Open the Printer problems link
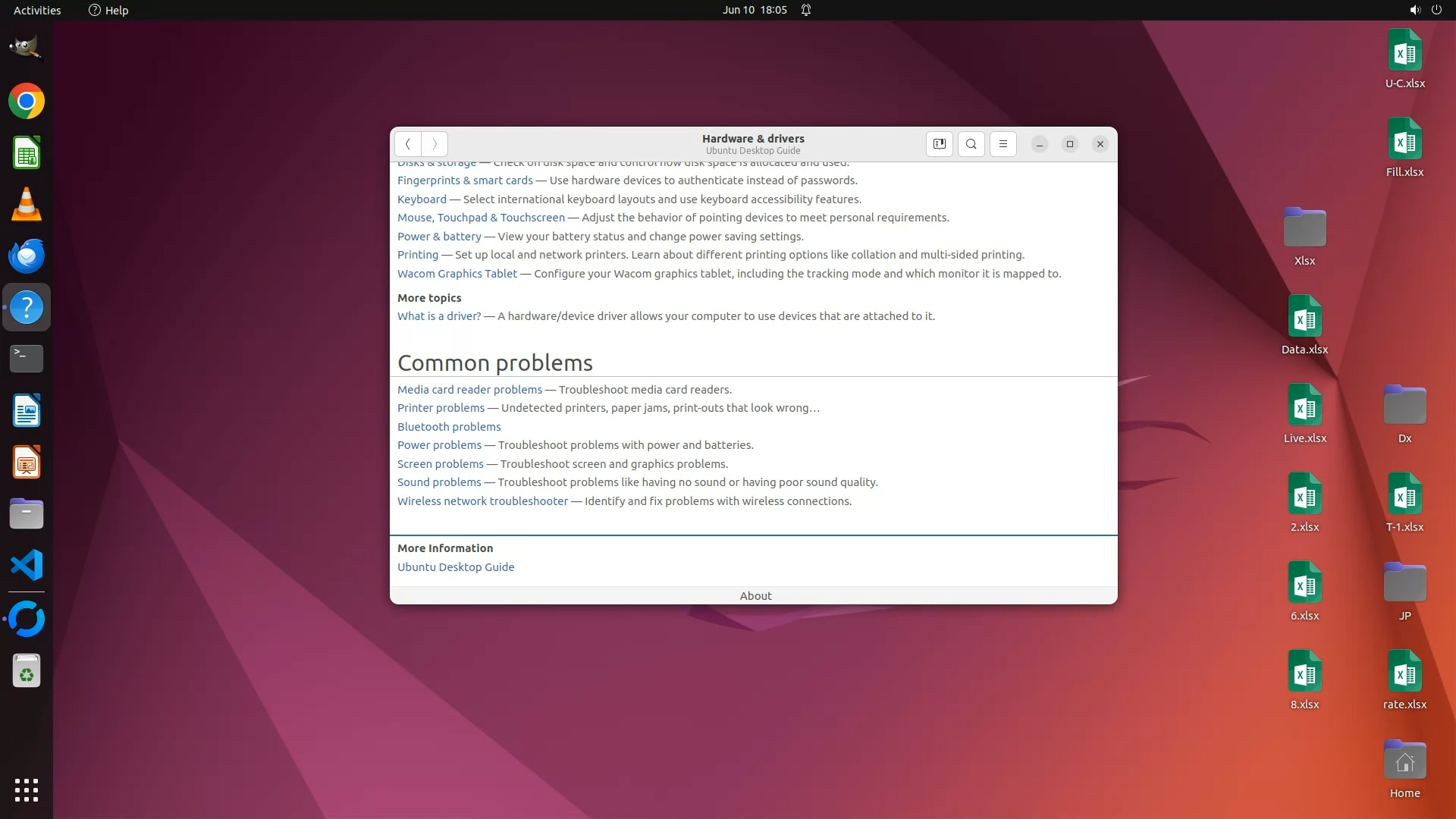This screenshot has width=1456, height=819. point(441,408)
